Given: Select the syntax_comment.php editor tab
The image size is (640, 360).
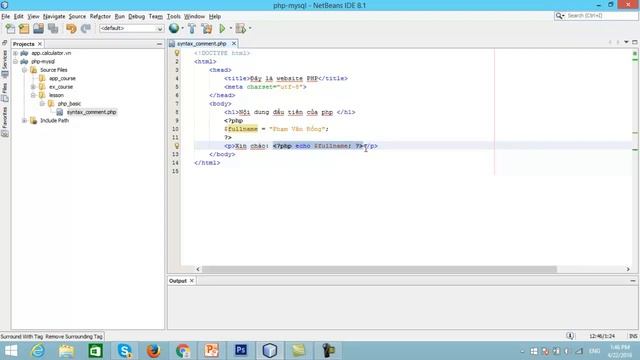Looking at the screenshot, I should click(x=202, y=44).
